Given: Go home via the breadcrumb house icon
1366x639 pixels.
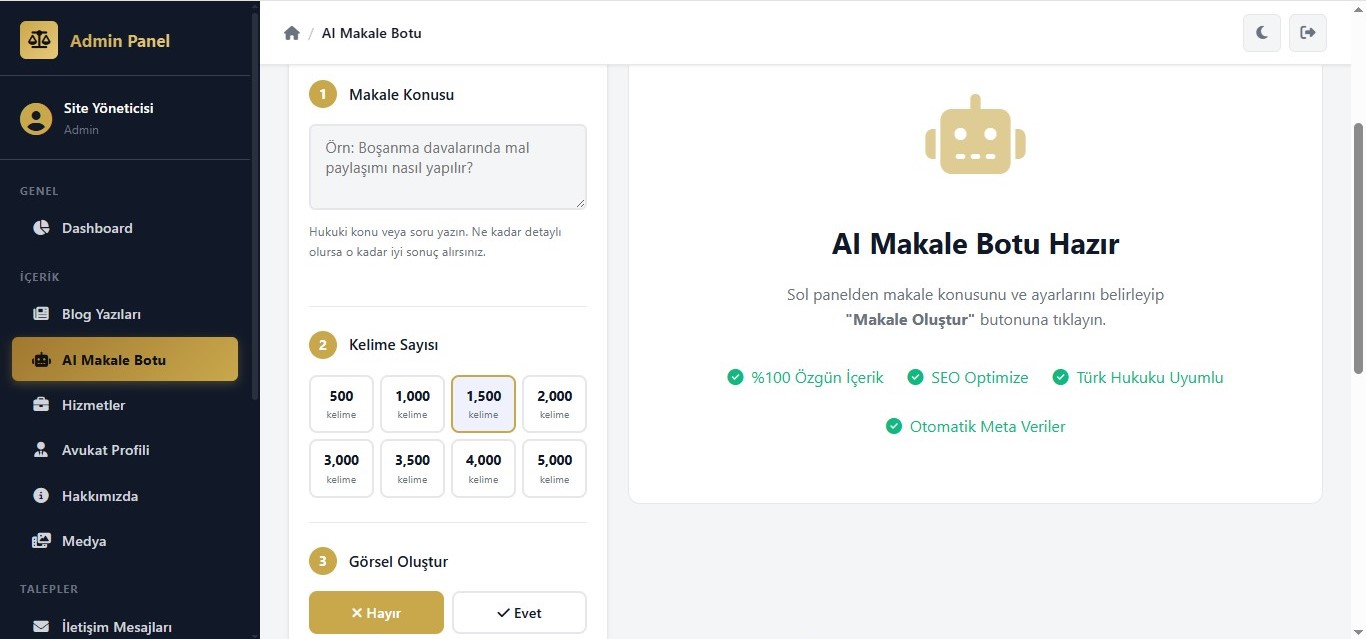Looking at the screenshot, I should 292,33.
